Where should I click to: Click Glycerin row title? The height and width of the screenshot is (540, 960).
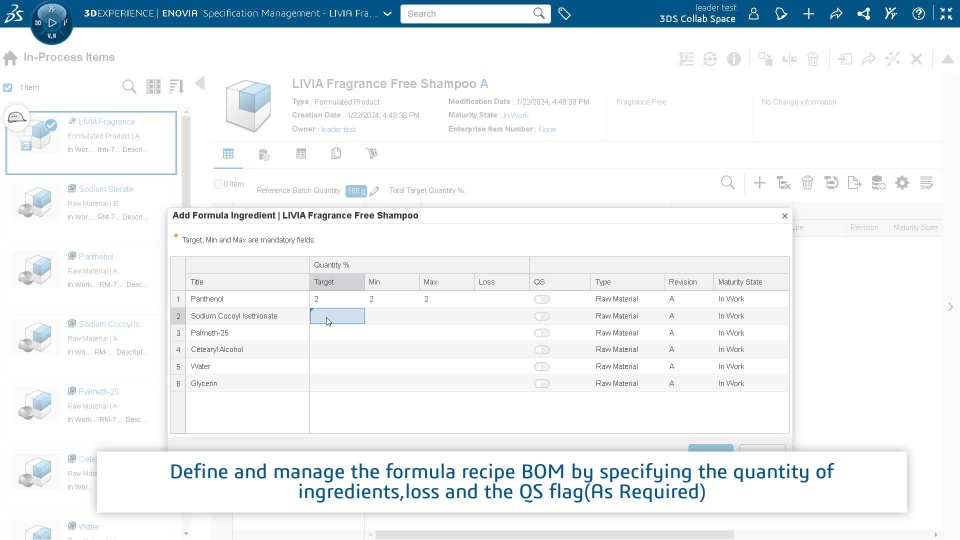tap(204, 384)
